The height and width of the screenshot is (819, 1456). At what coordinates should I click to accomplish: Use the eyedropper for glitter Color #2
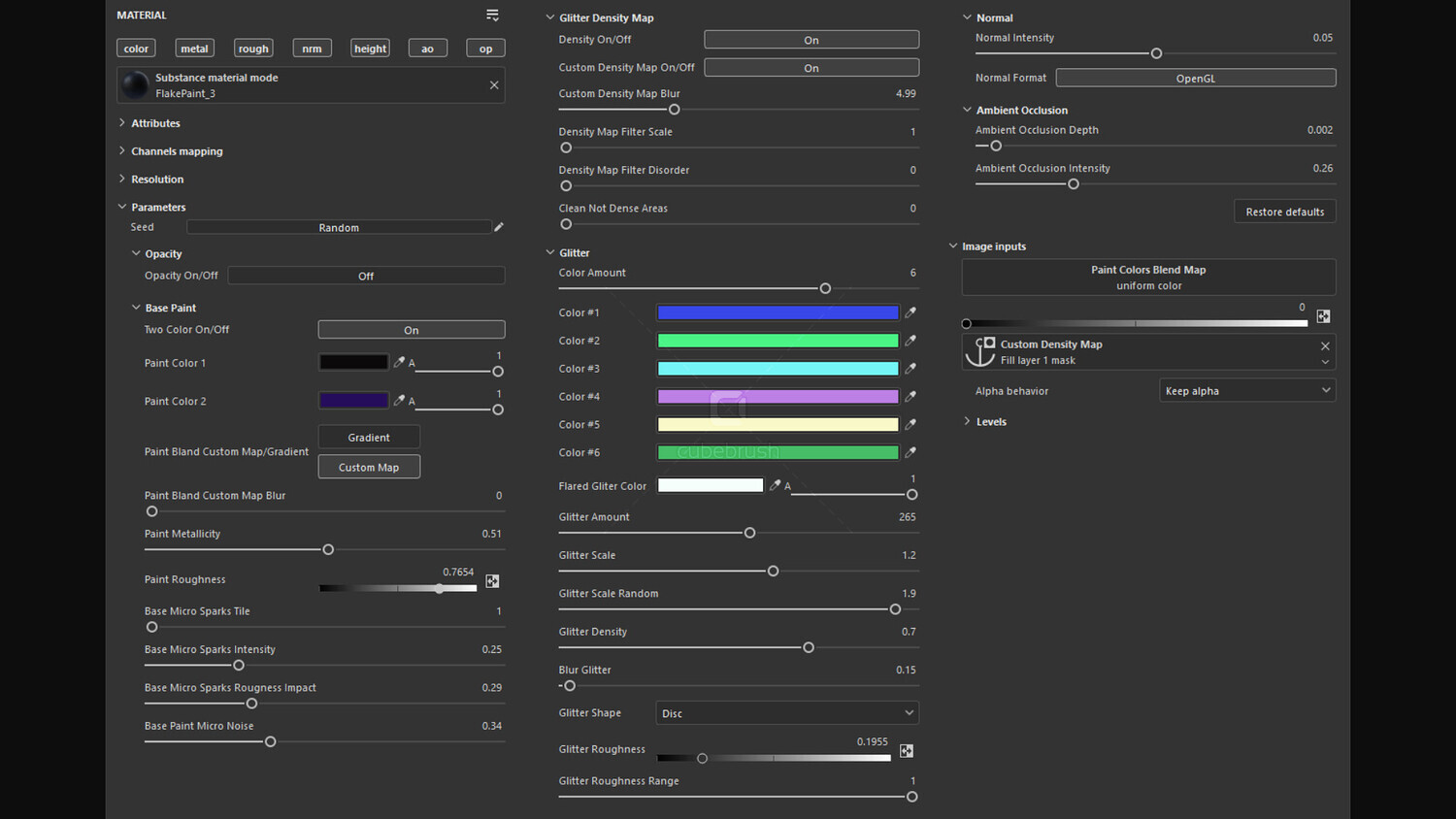click(910, 341)
